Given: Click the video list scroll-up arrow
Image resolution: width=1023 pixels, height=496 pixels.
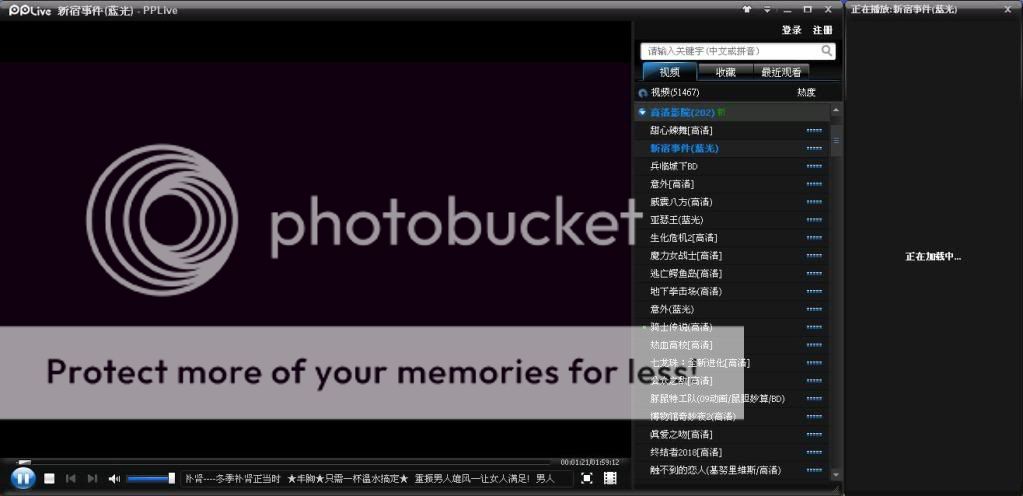Looking at the screenshot, I should coord(835,112).
